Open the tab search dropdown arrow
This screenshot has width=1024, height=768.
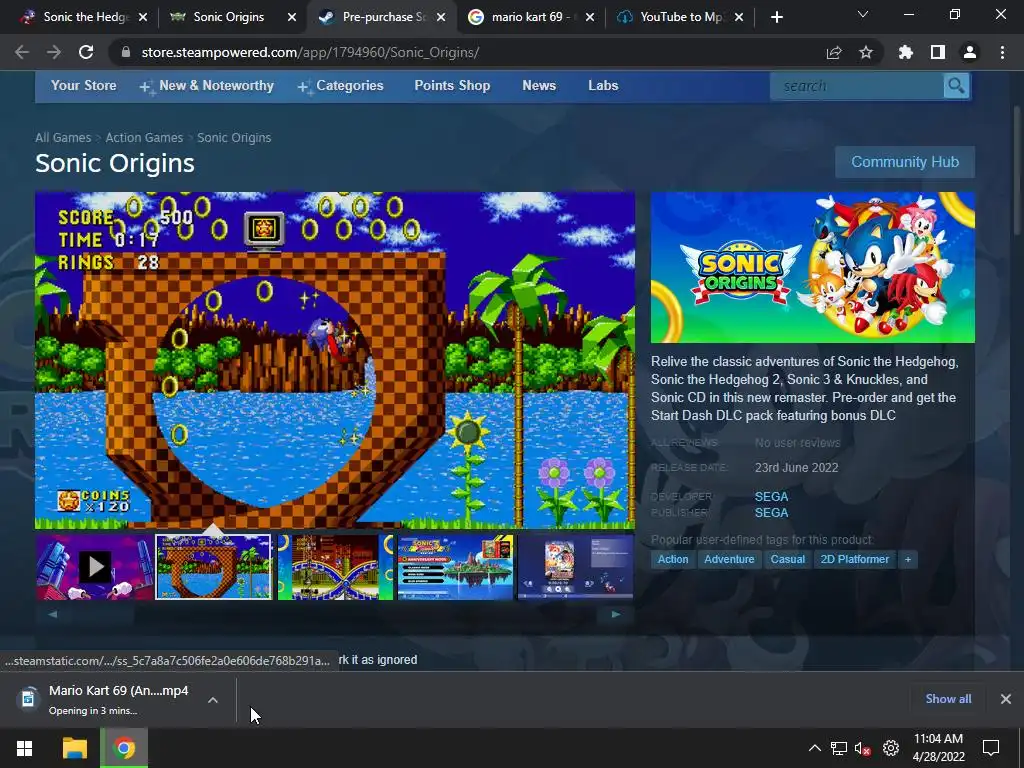click(x=863, y=14)
